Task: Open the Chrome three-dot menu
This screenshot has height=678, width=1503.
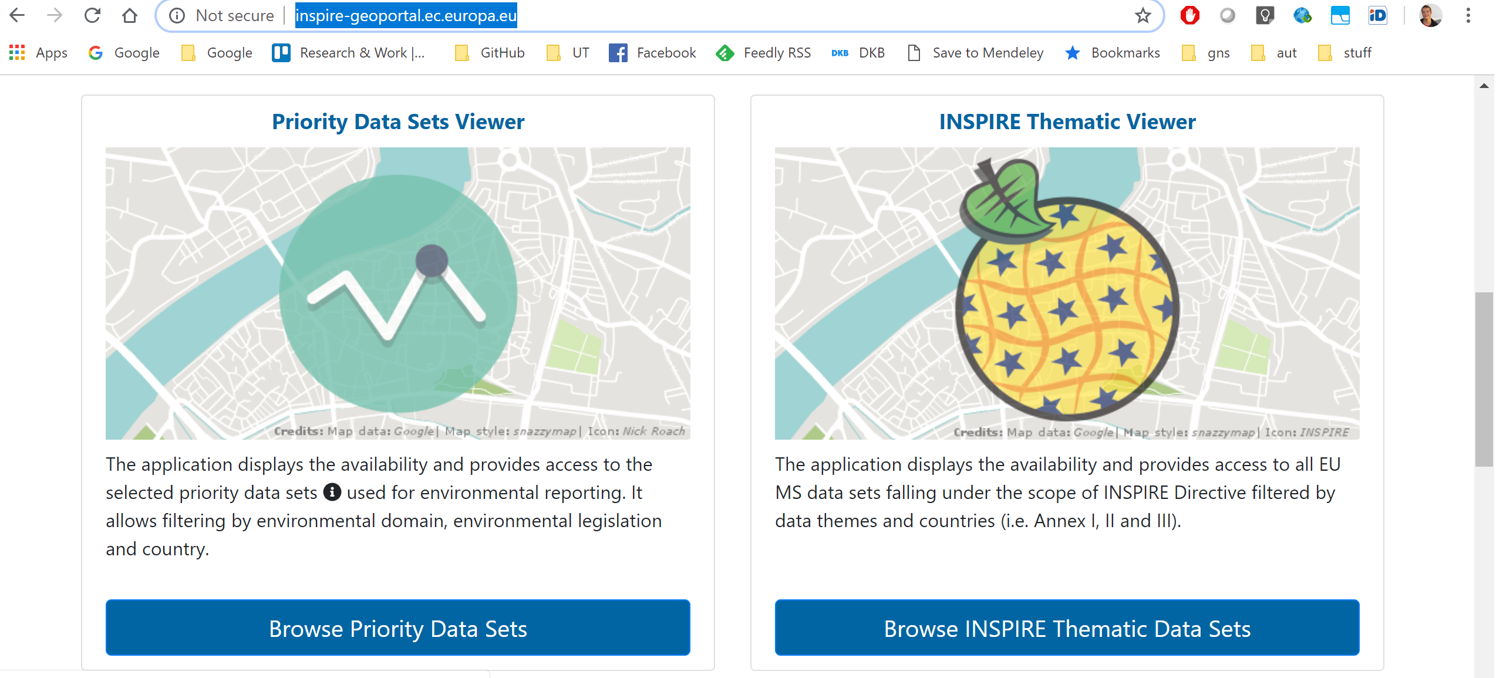Action: [x=1468, y=16]
